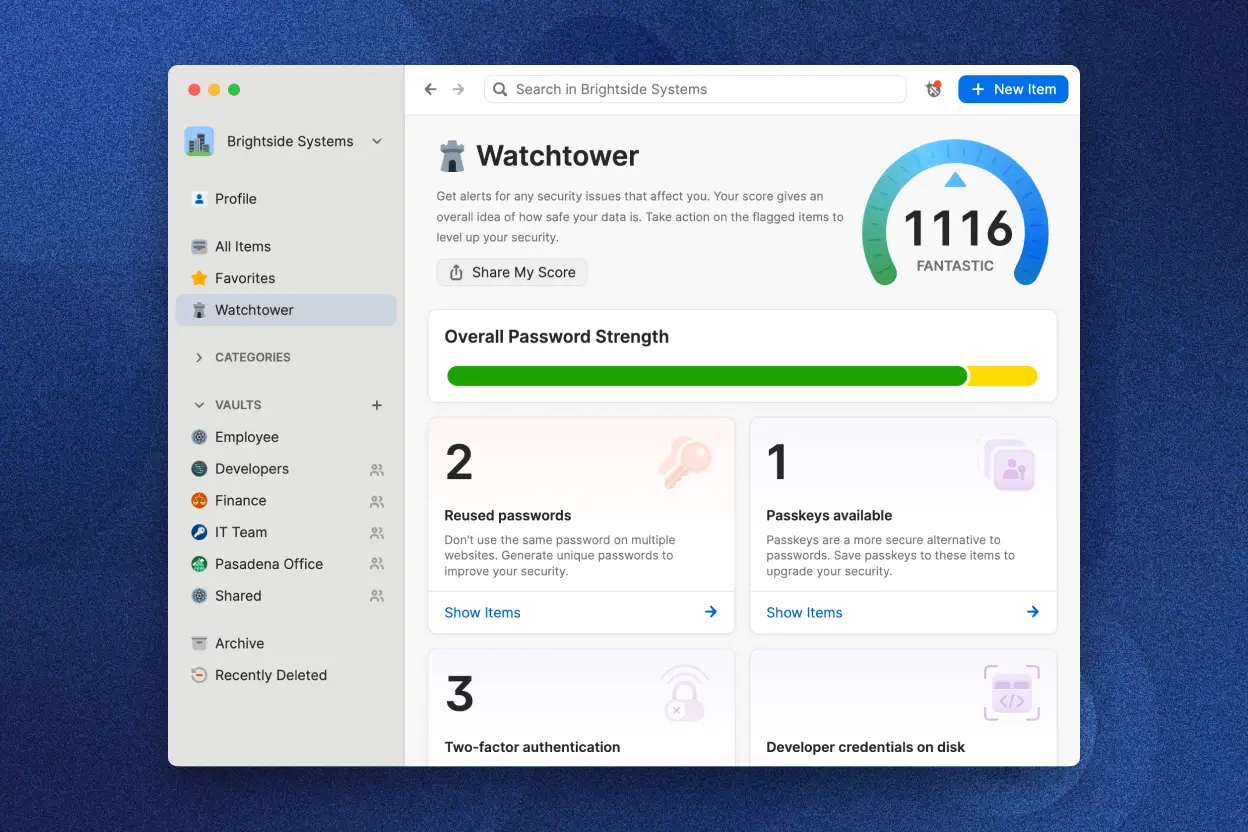Click shared-people icon beside IT Team
This screenshot has height=832, width=1248.
(377, 533)
